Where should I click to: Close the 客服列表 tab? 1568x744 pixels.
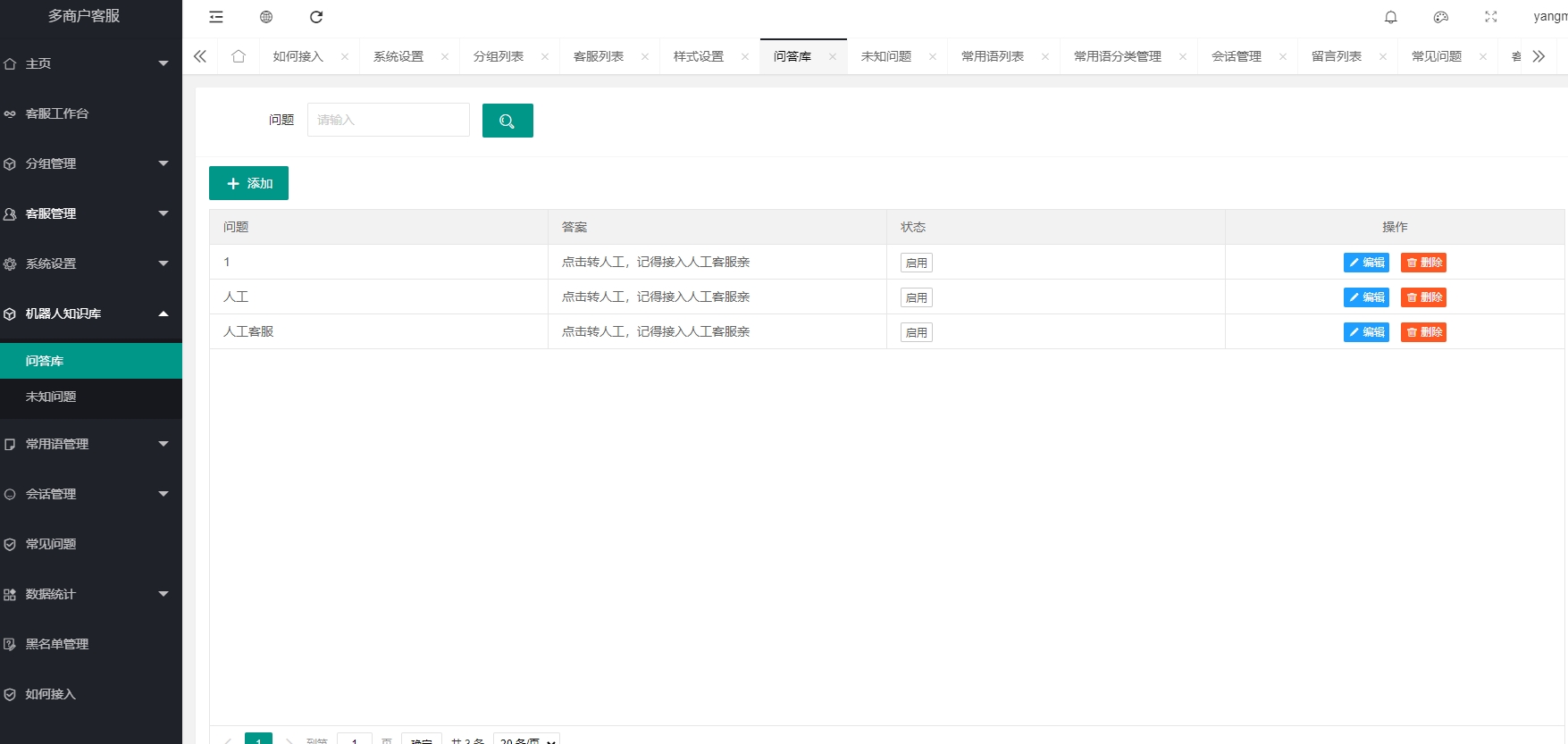point(645,56)
